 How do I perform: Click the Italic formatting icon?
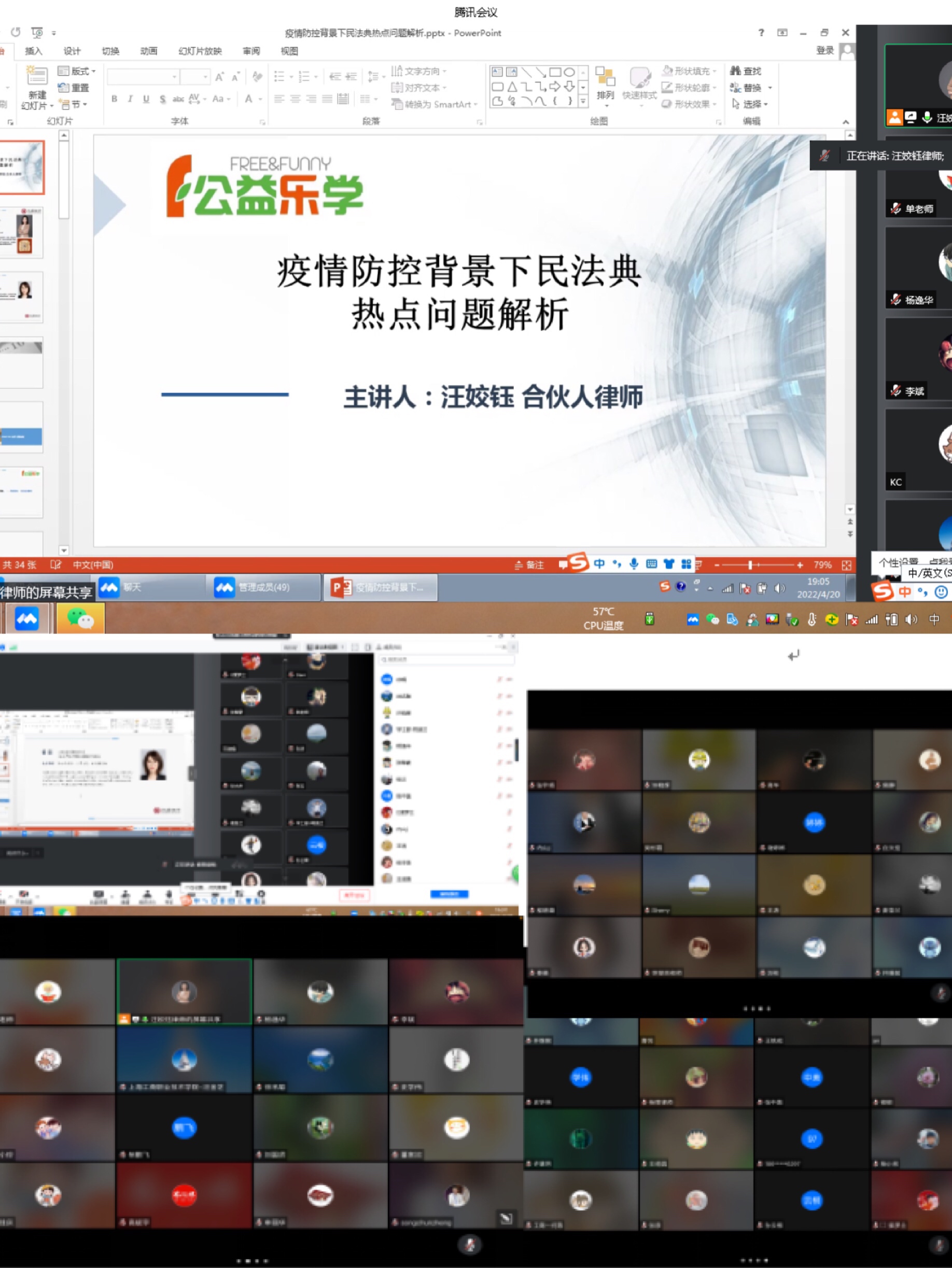(x=130, y=98)
